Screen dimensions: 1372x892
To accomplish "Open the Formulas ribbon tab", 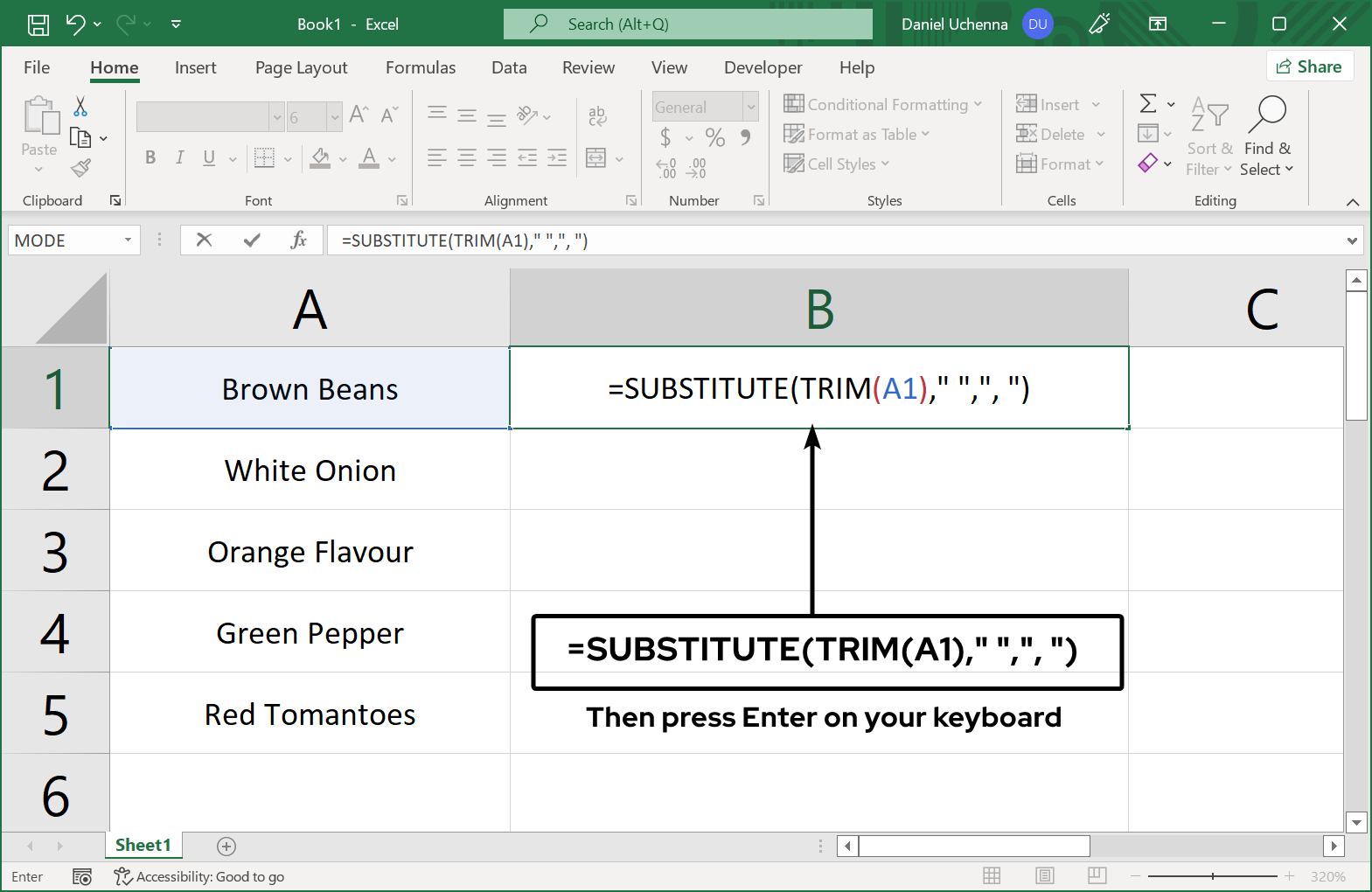I will [420, 67].
